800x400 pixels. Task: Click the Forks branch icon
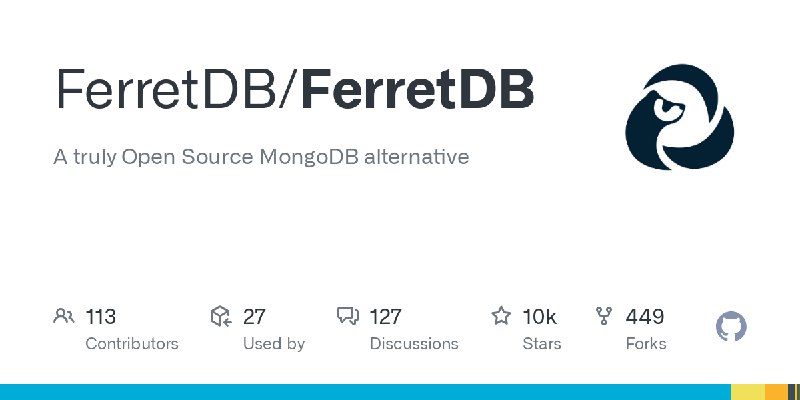(604, 316)
